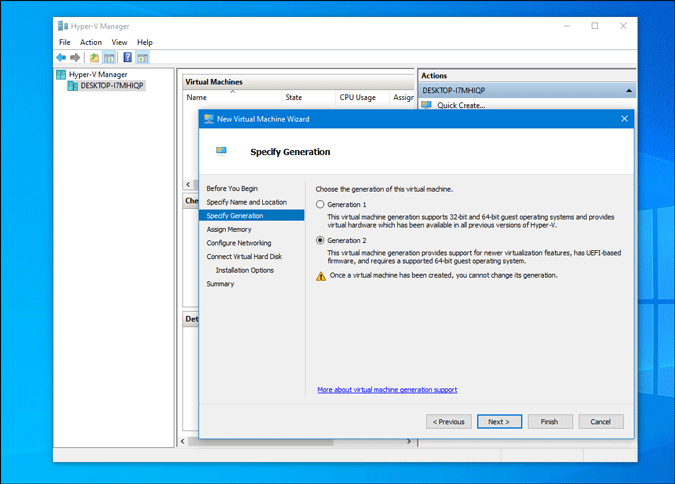The image size is (675, 484).
Task: Toggle the Show/Hide Console Tree icon
Action: [109, 57]
